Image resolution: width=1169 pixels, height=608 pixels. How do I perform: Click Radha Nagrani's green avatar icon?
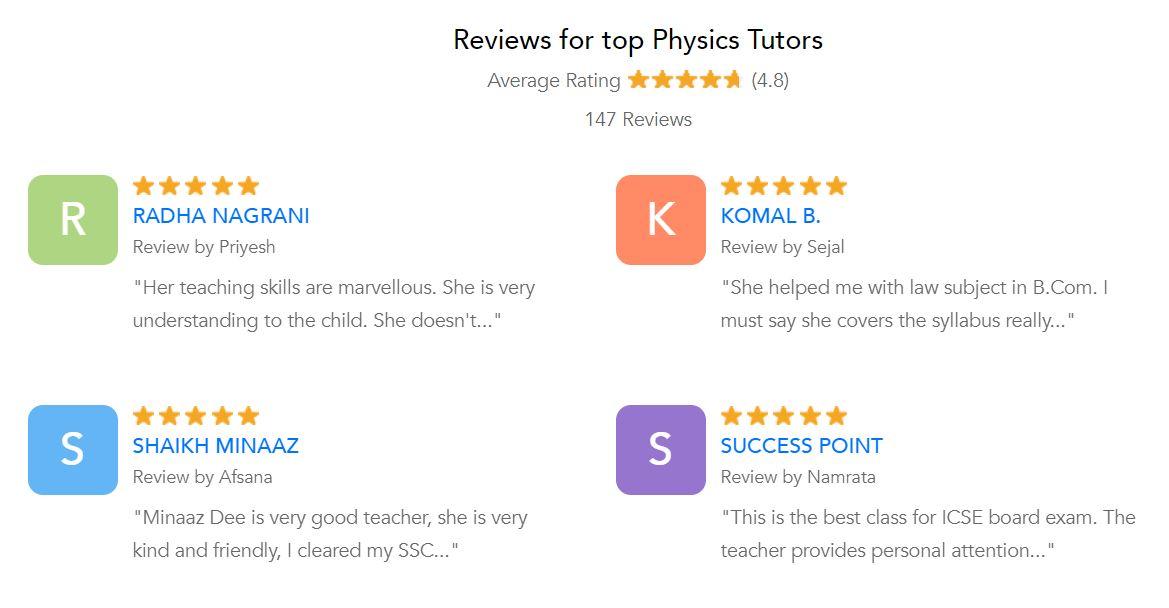click(71, 221)
